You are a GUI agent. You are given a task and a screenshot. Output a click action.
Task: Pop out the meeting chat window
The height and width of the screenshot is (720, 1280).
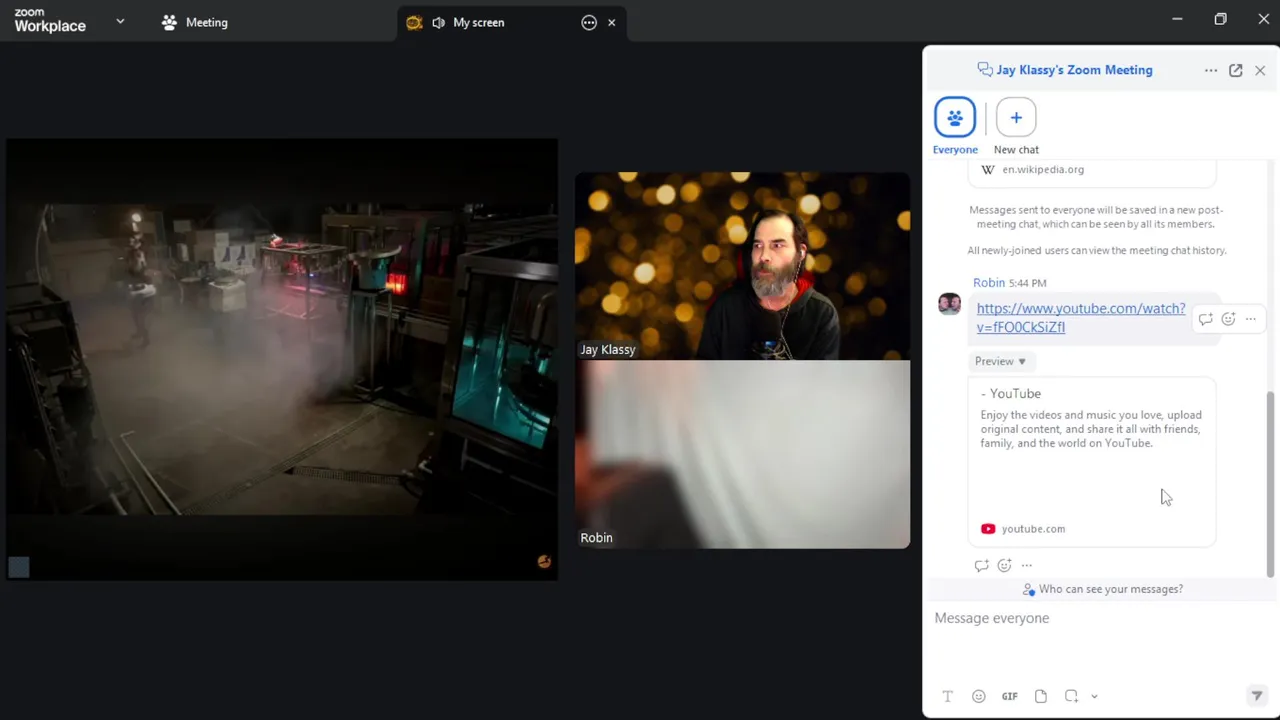1236,70
